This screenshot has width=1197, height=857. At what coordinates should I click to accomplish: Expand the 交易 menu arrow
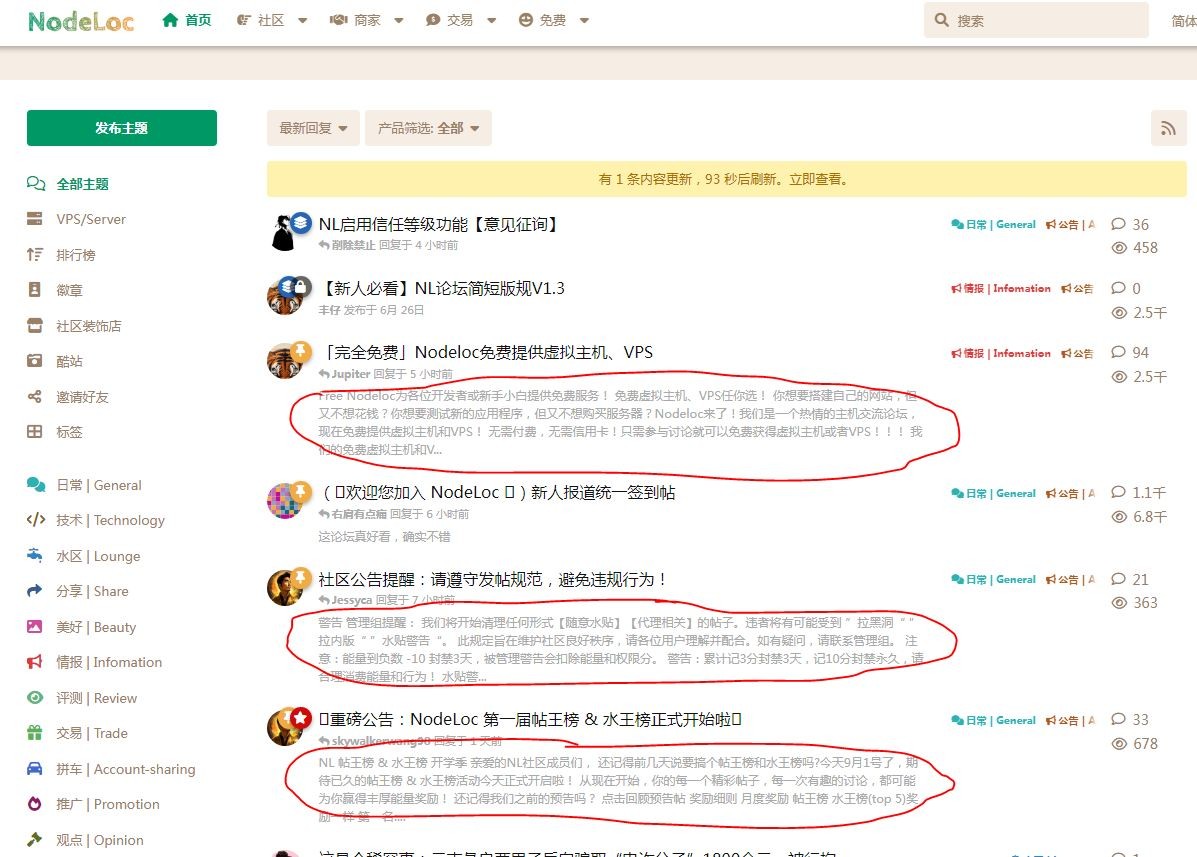coord(492,21)
